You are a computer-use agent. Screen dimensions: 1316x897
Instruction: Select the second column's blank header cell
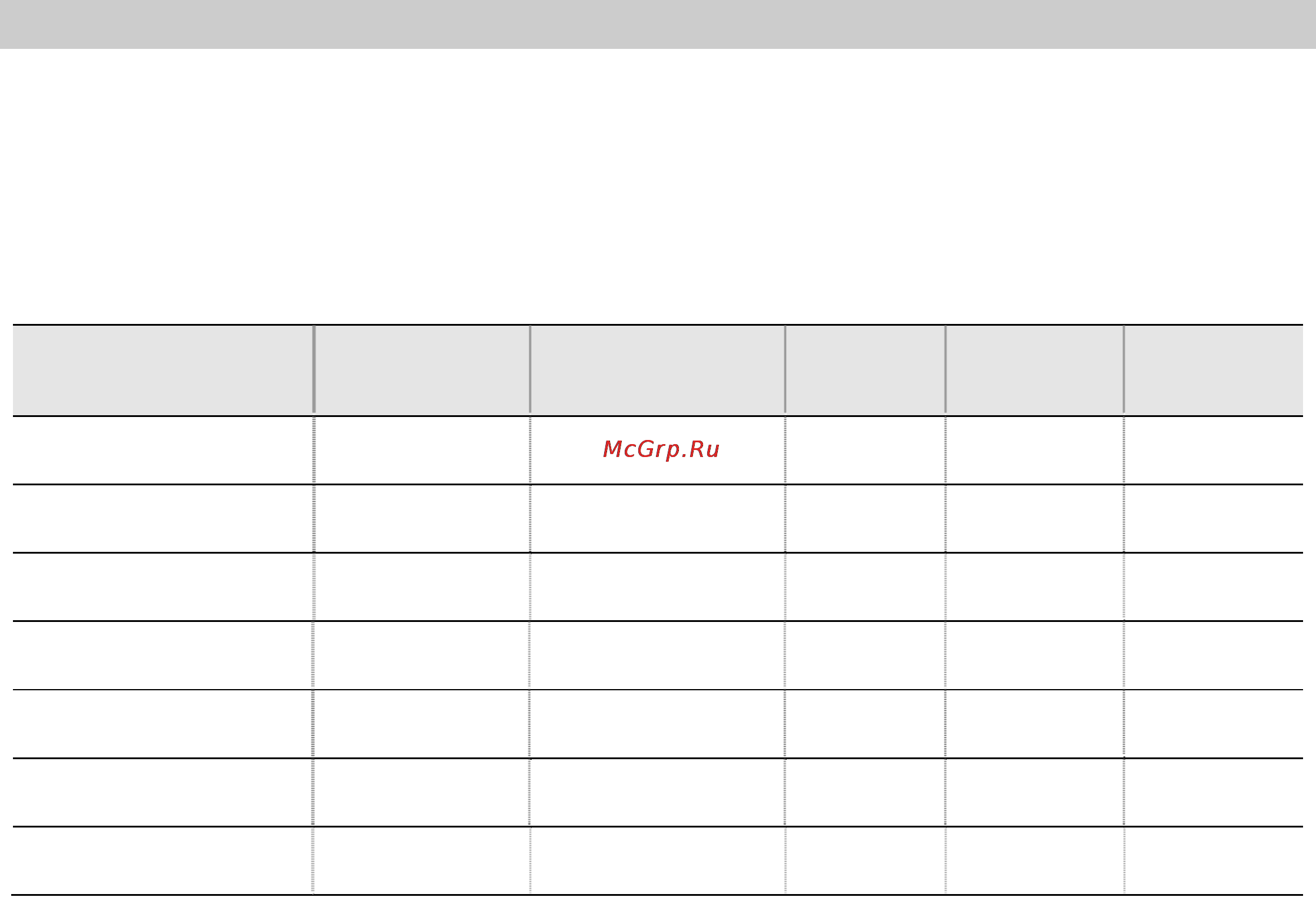[422, 370]
